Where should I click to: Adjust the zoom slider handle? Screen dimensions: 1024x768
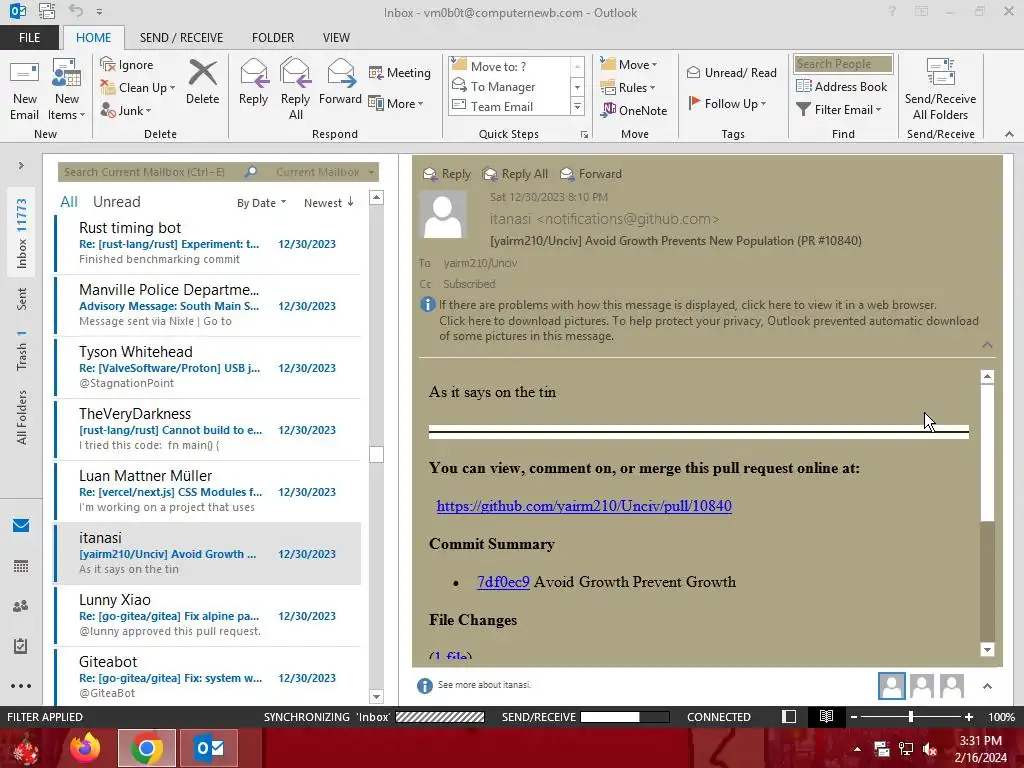910,717
